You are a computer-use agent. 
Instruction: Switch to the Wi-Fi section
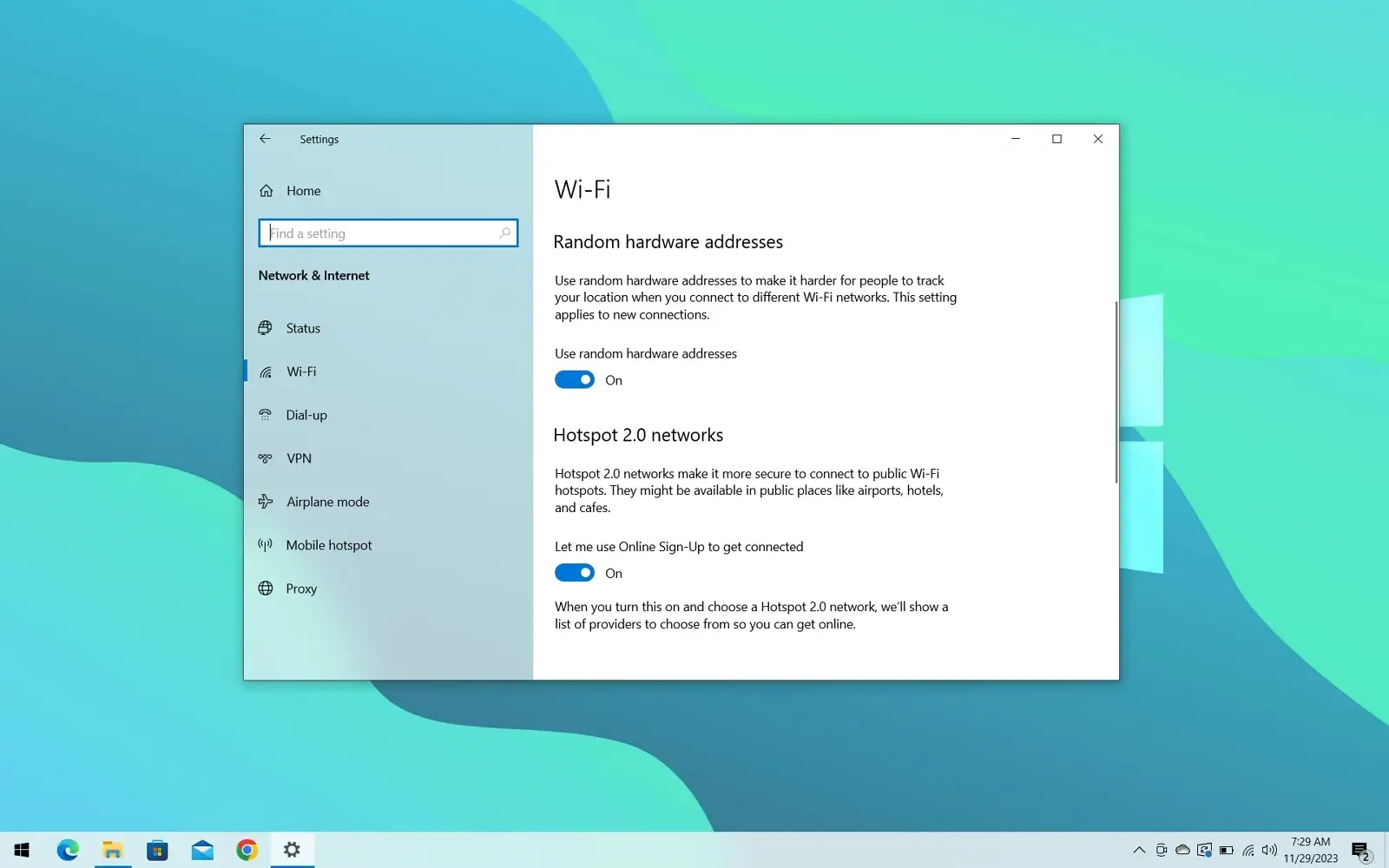[300, 371]
